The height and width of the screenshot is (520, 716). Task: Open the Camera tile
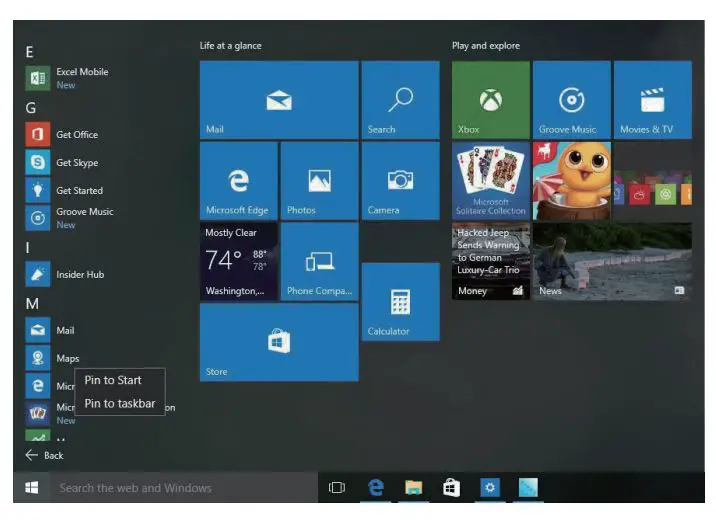(400, 181)
